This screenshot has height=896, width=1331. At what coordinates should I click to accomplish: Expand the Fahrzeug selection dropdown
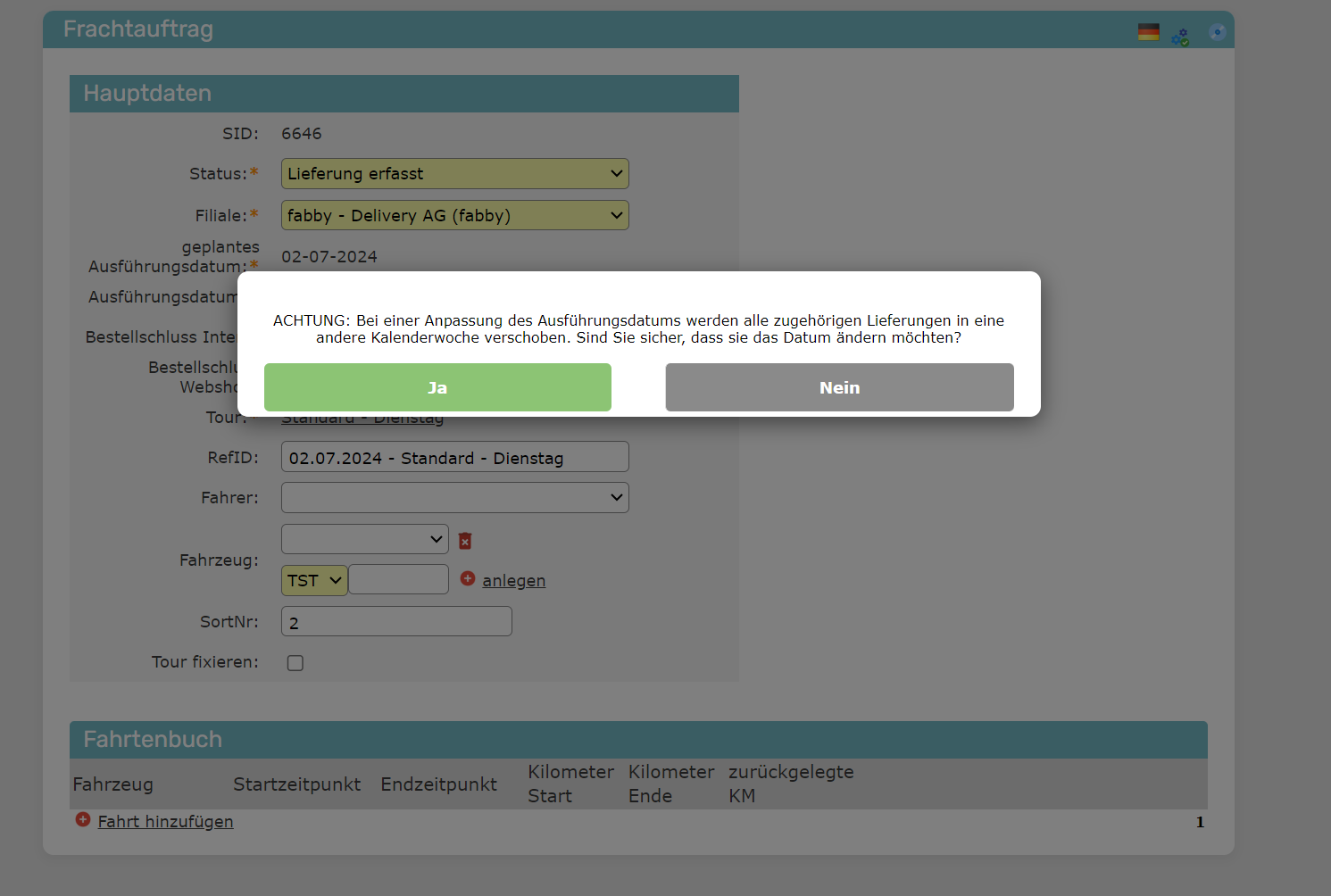pyautogui.click(x=364, y=539)
